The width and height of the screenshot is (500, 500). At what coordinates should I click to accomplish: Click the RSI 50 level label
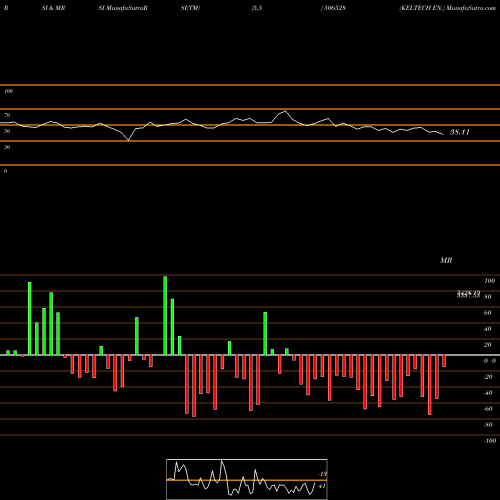click(7, 131)
